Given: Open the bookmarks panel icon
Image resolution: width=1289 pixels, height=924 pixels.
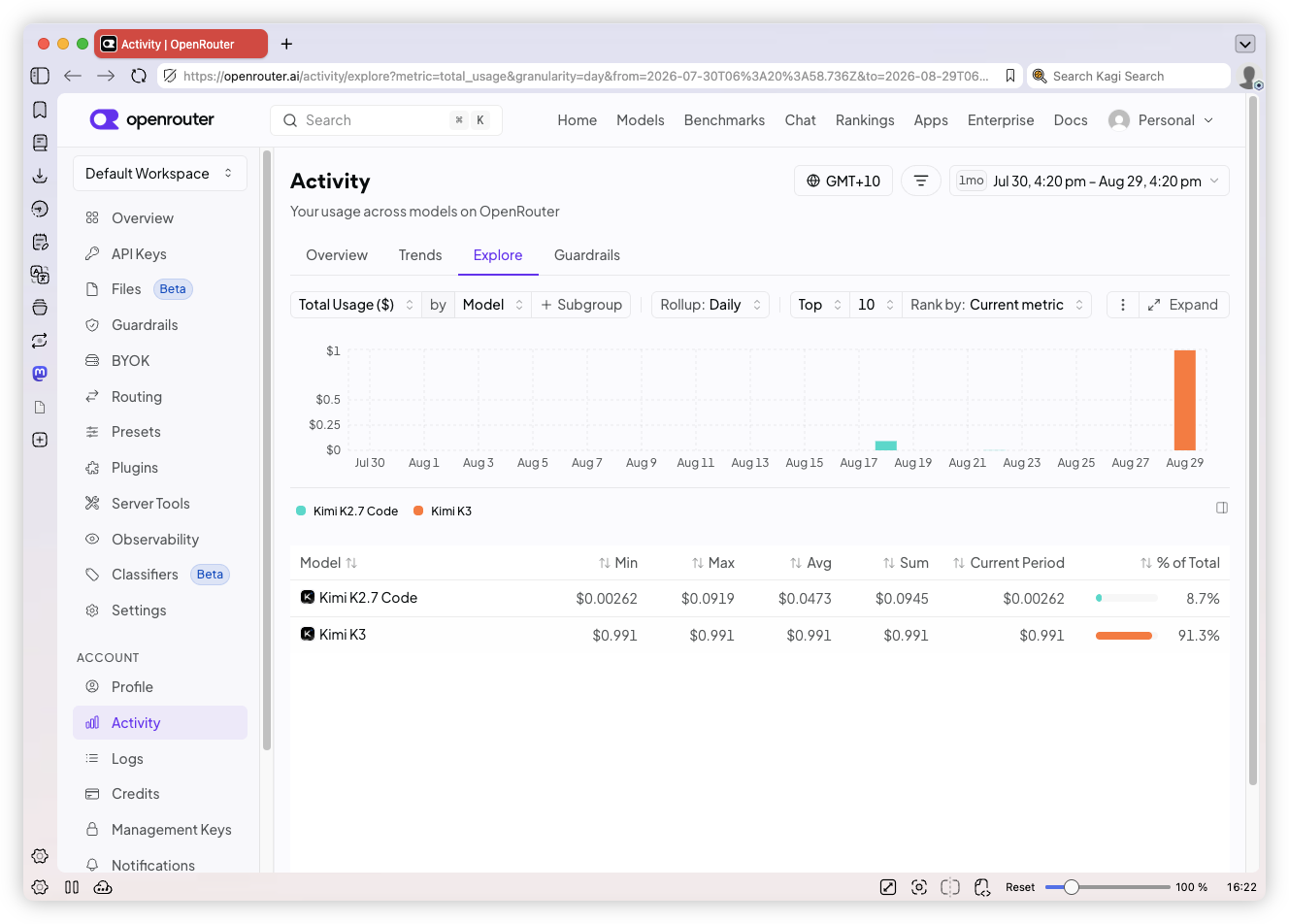Looking at the screenshot, I should [x=40, y=110].
